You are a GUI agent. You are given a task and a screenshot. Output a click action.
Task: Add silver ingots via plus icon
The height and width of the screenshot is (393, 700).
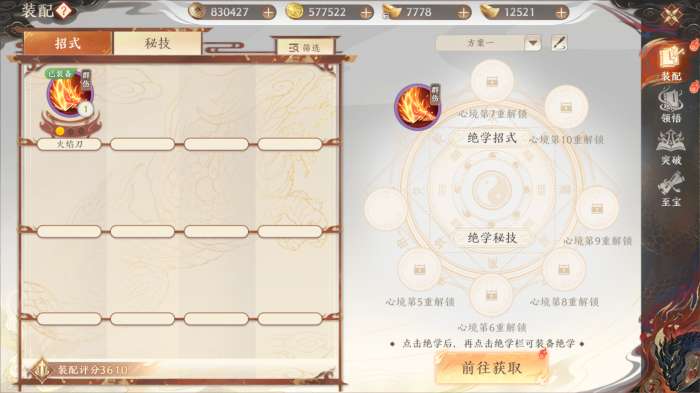click(464, 13)
